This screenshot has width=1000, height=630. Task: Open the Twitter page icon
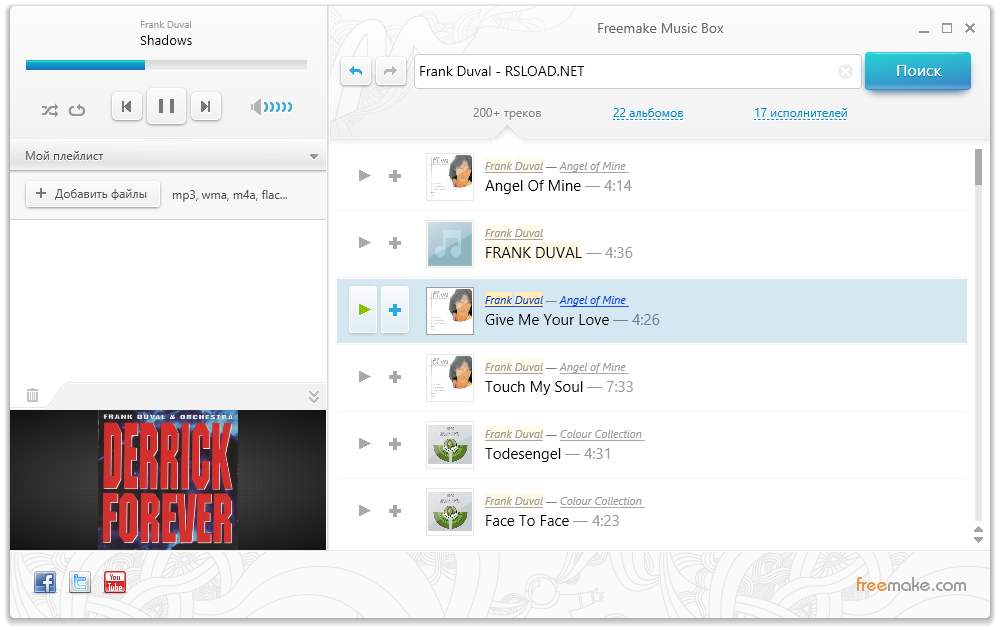(x=80, y=582)
